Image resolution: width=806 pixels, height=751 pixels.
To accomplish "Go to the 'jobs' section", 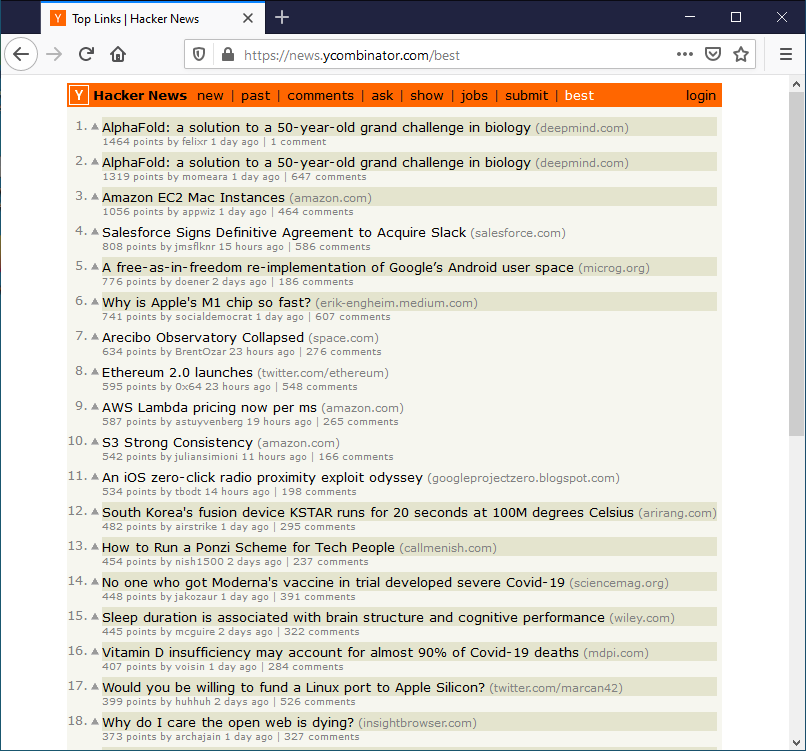I will 474,96.
